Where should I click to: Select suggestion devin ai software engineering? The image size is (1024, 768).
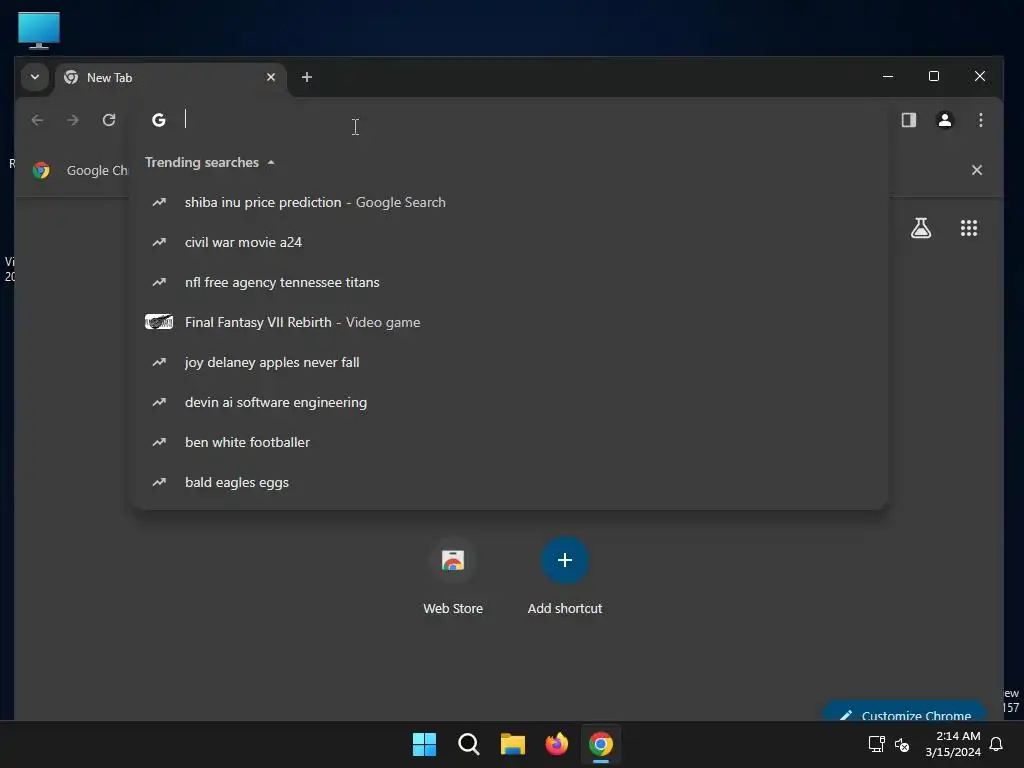coord(509,402)
